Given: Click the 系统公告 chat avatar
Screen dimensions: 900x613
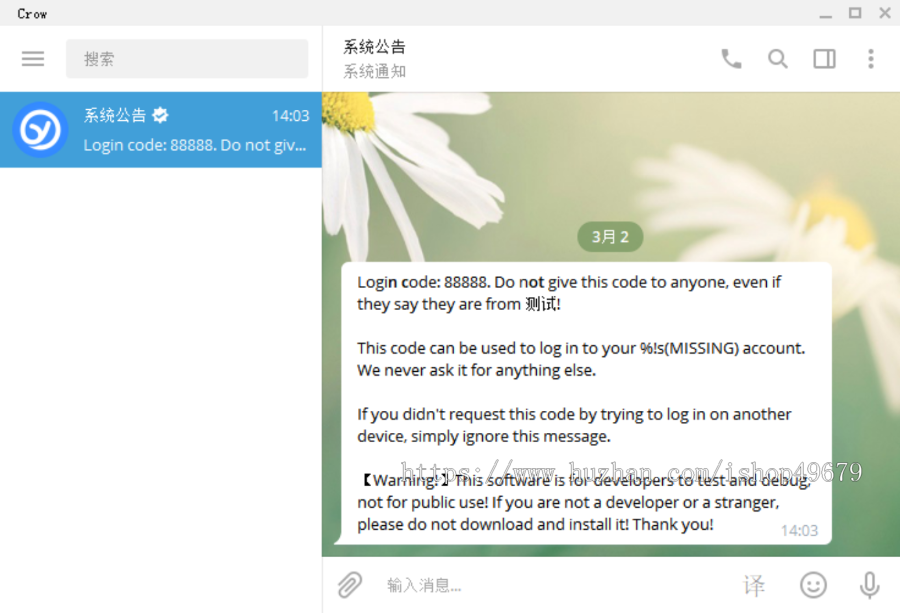Looking at the screenshot, I should pyautogui.click(x=40, y=130).
